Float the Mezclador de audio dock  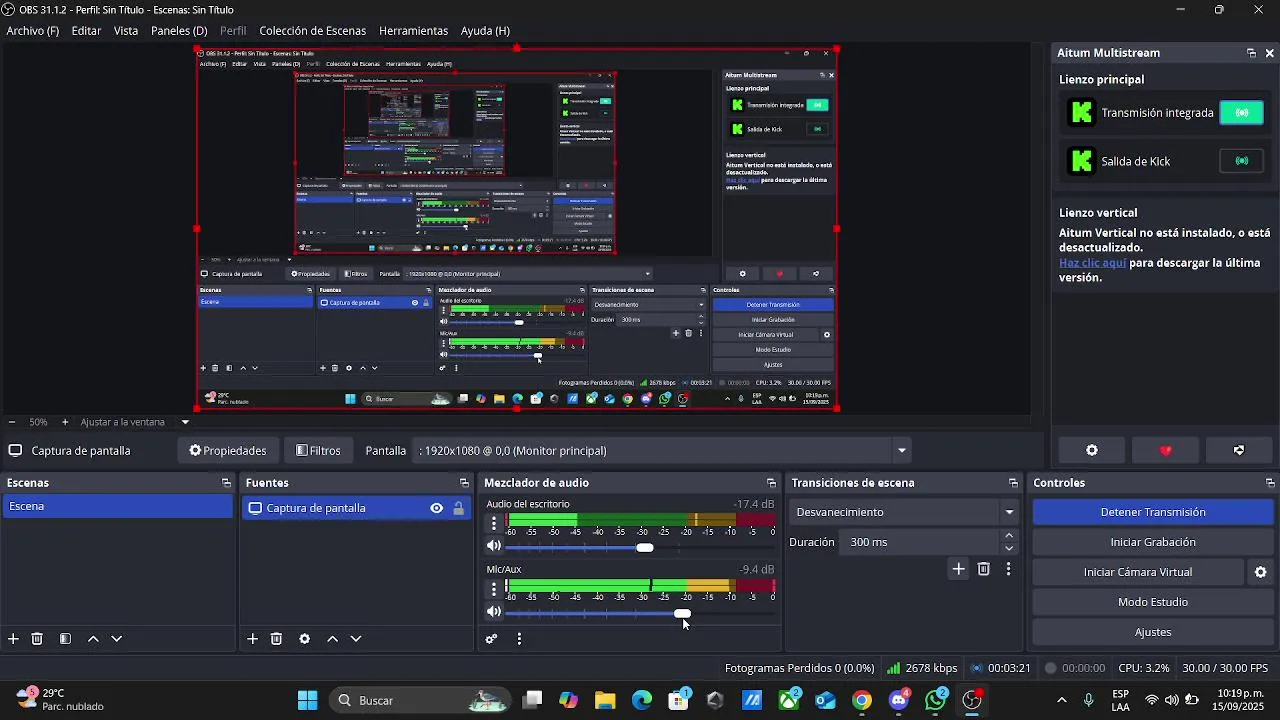(x=771, y=483)
